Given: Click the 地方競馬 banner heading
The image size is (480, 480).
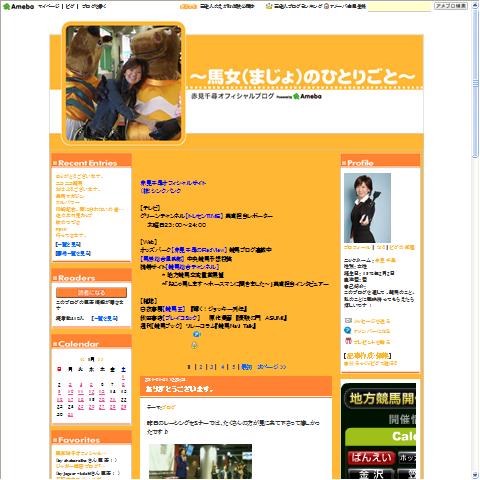Looking at the screenshot, I should 382,399.
